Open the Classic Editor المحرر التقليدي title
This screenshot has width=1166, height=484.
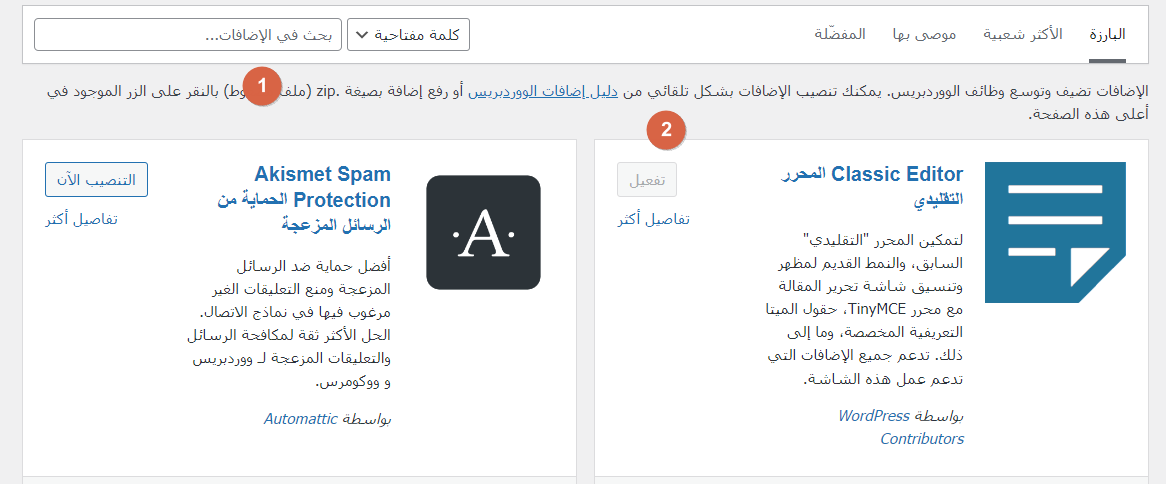click(x=872, y=186)
